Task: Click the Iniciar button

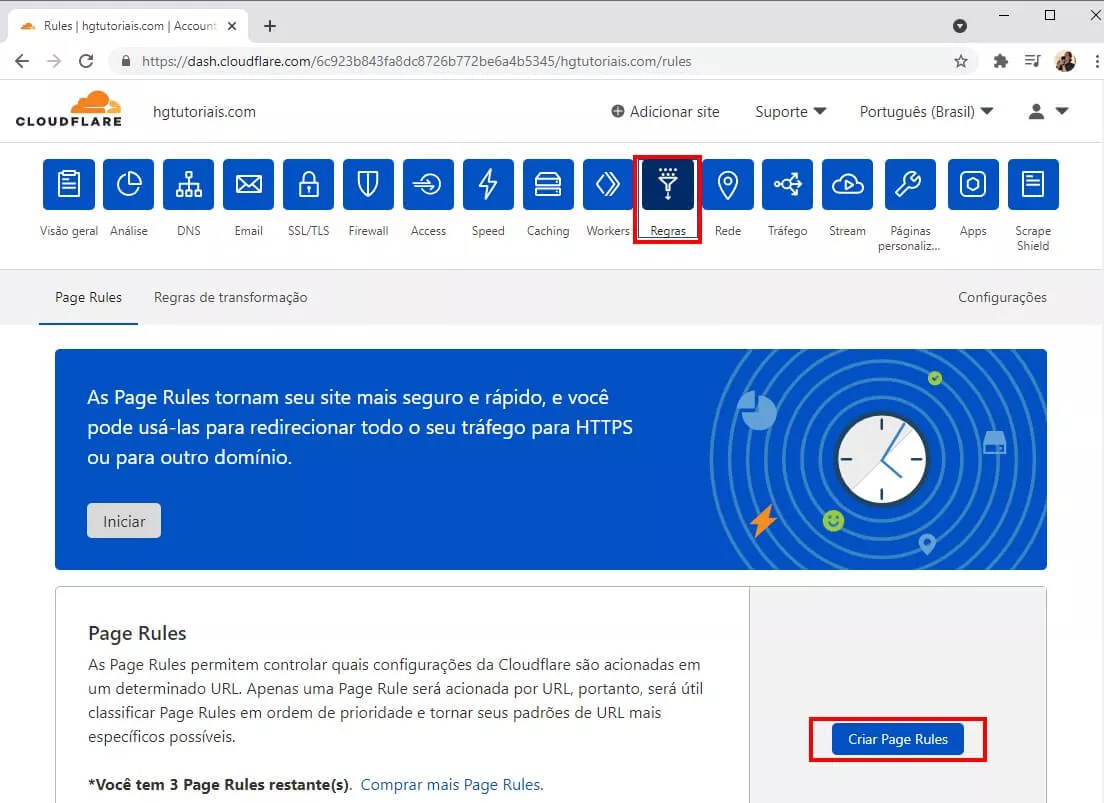Action: [x=124, y=521]
